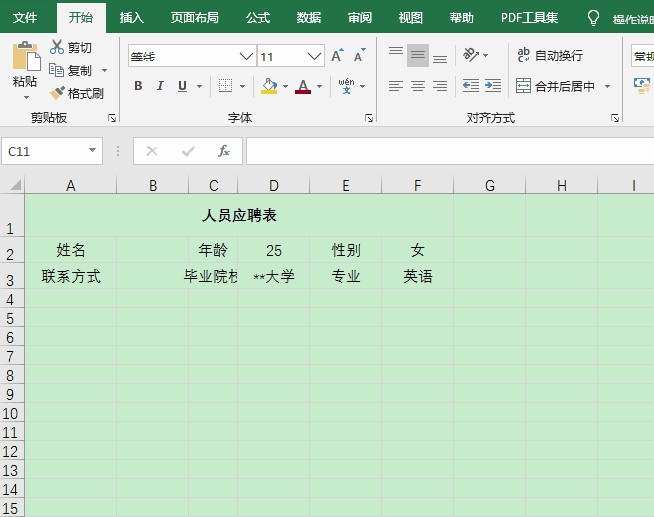Center text horizontally
The width and height of the screenshot is (654, 517).
pos(418,86)
